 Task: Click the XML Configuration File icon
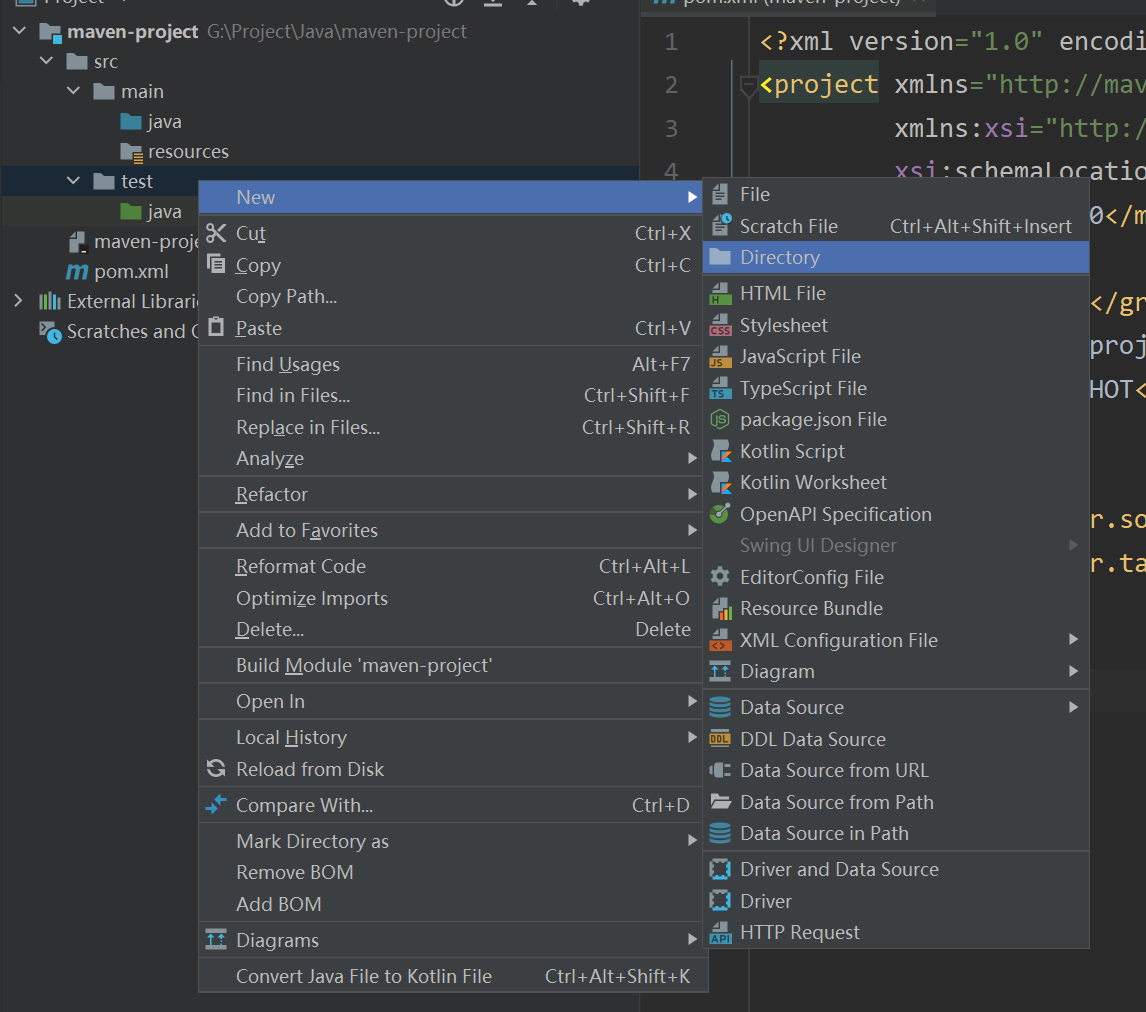click(720, 640)
